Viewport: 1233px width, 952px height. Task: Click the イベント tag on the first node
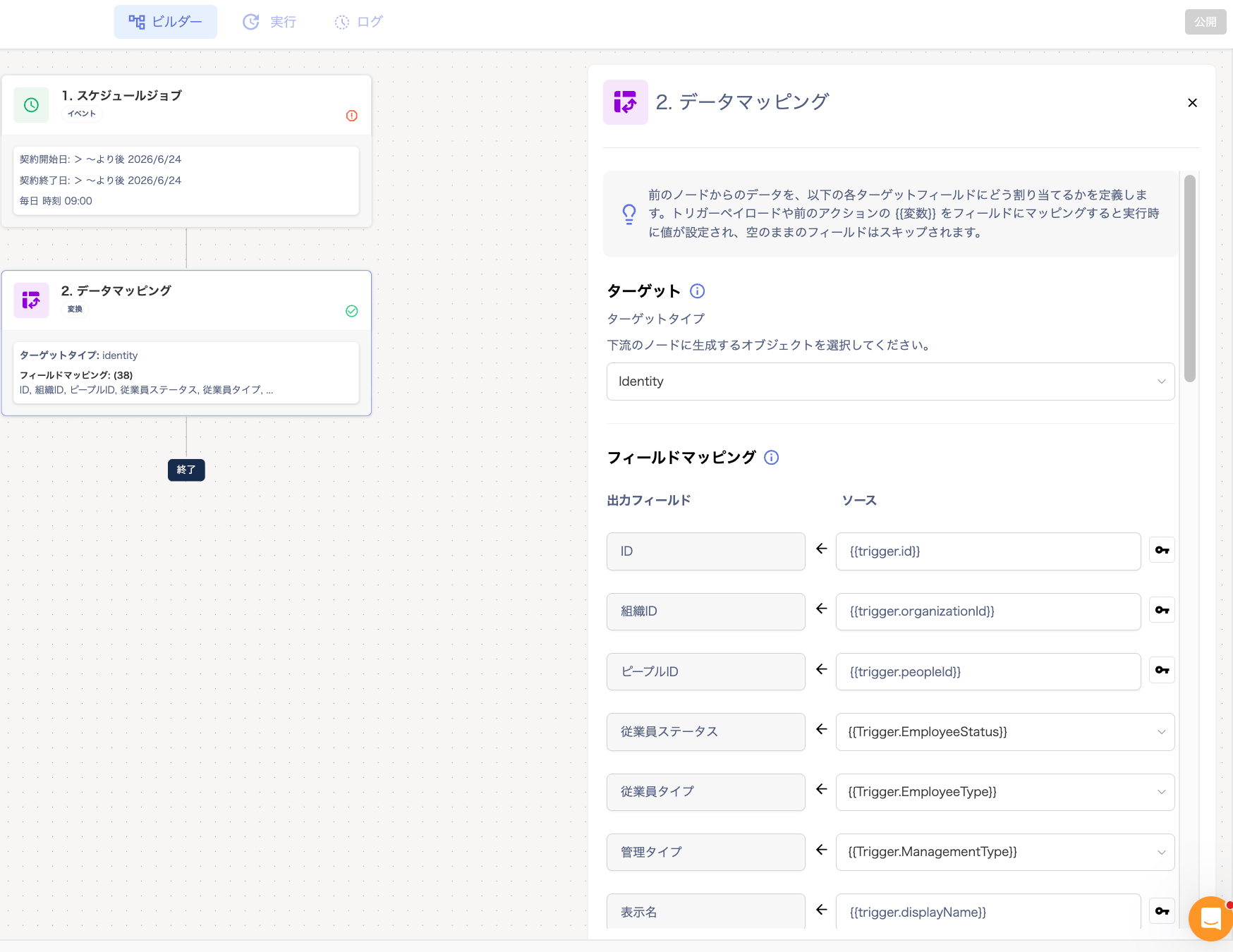(82, 114)
